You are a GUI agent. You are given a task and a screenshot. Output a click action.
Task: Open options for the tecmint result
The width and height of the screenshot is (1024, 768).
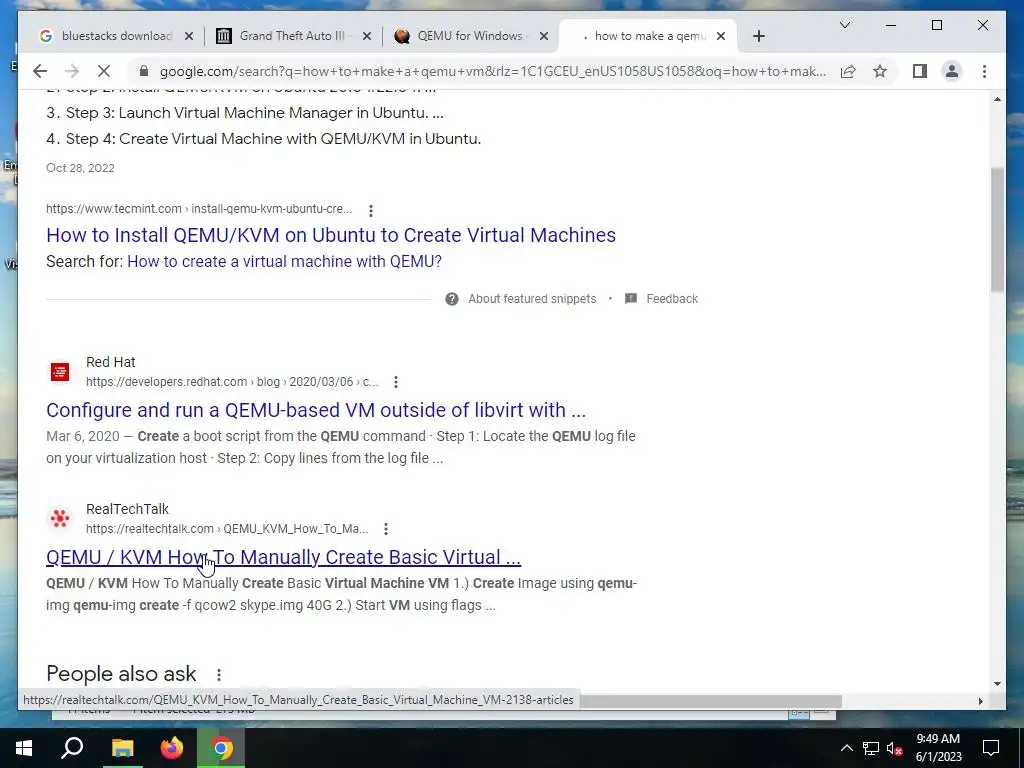371,210
